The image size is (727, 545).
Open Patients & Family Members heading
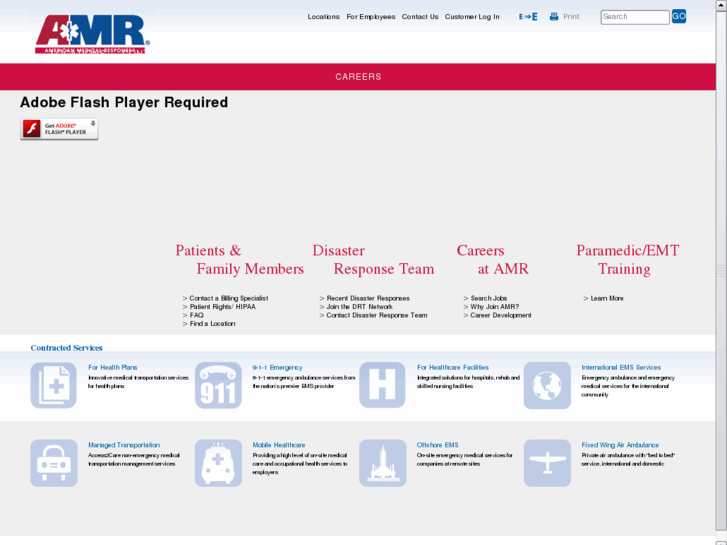(240, 260)
